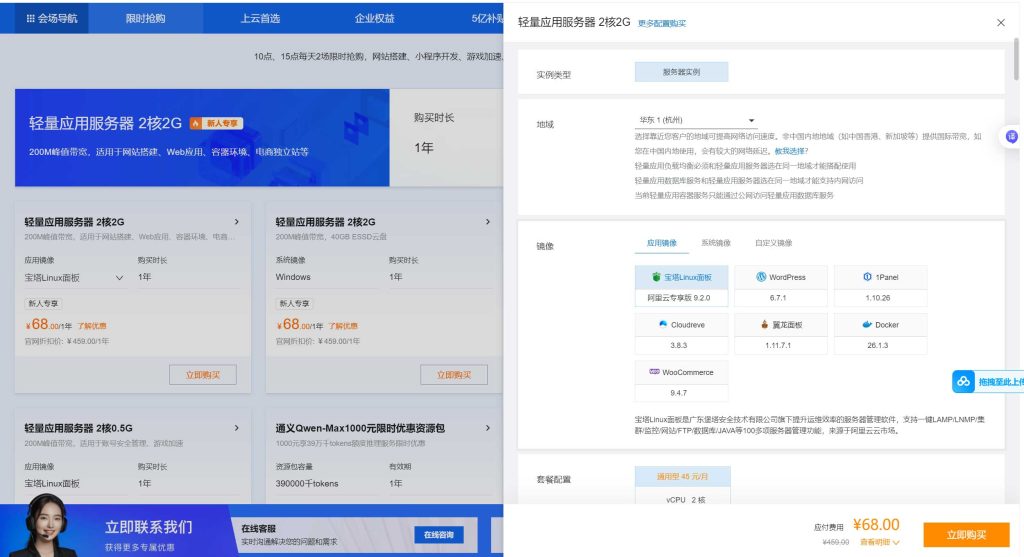Select the Cloudreve cloud icon image
This screenshot has width=1024, height=557.
[663, 325]
